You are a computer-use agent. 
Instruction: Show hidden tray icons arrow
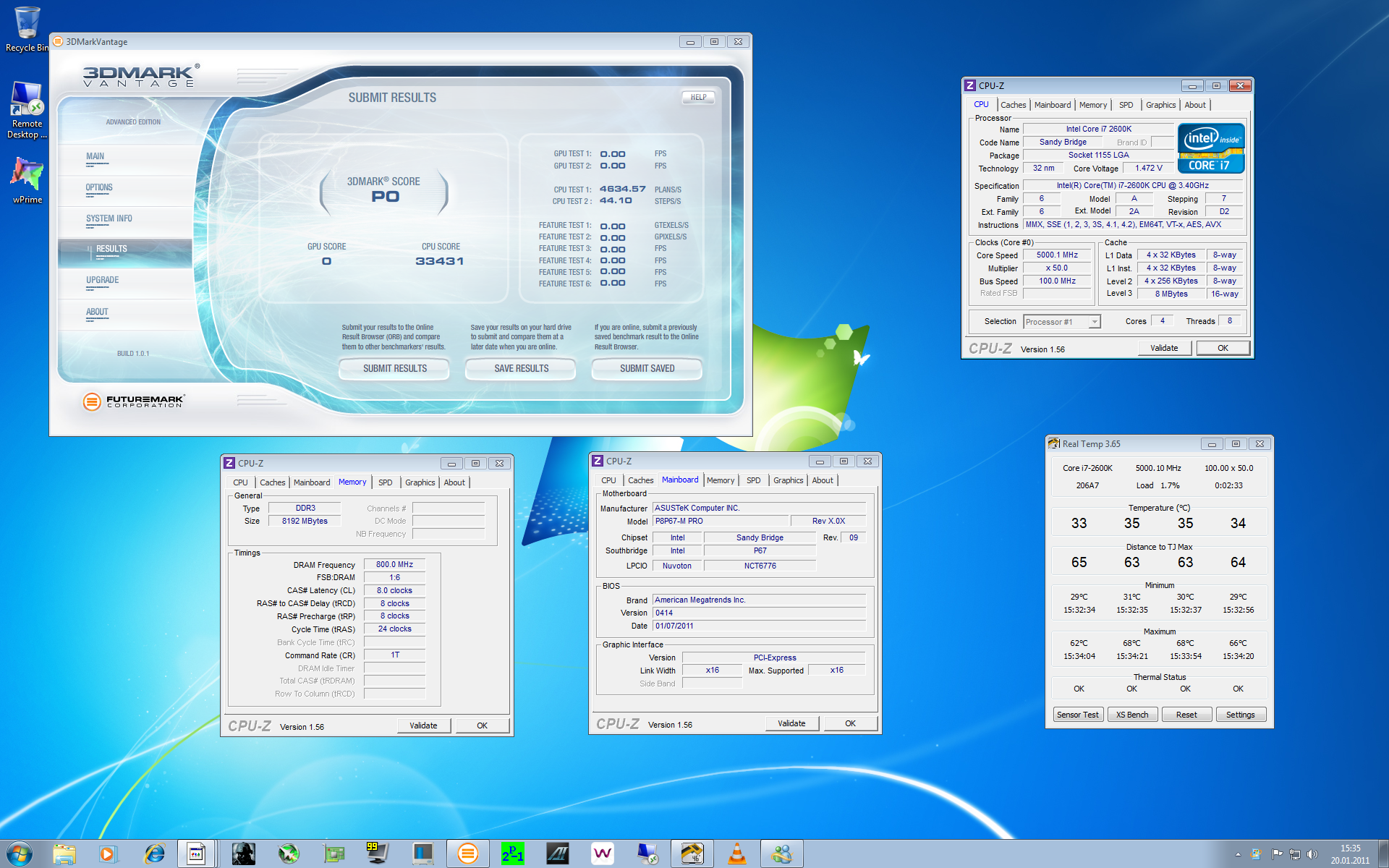pos(1238,854)
